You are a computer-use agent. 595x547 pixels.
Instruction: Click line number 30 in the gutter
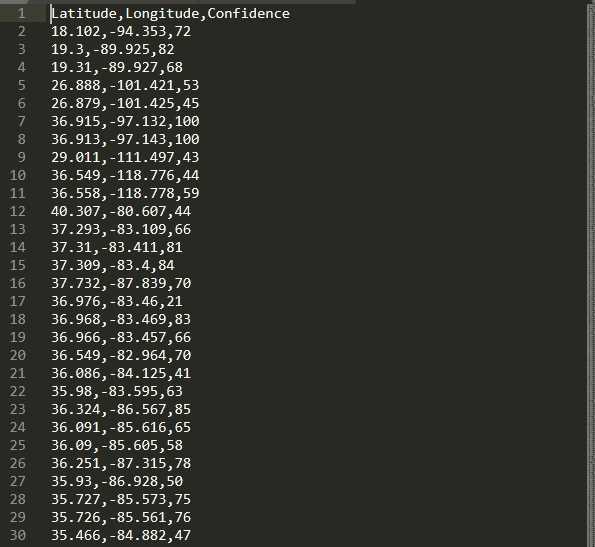tap(17, 535)
